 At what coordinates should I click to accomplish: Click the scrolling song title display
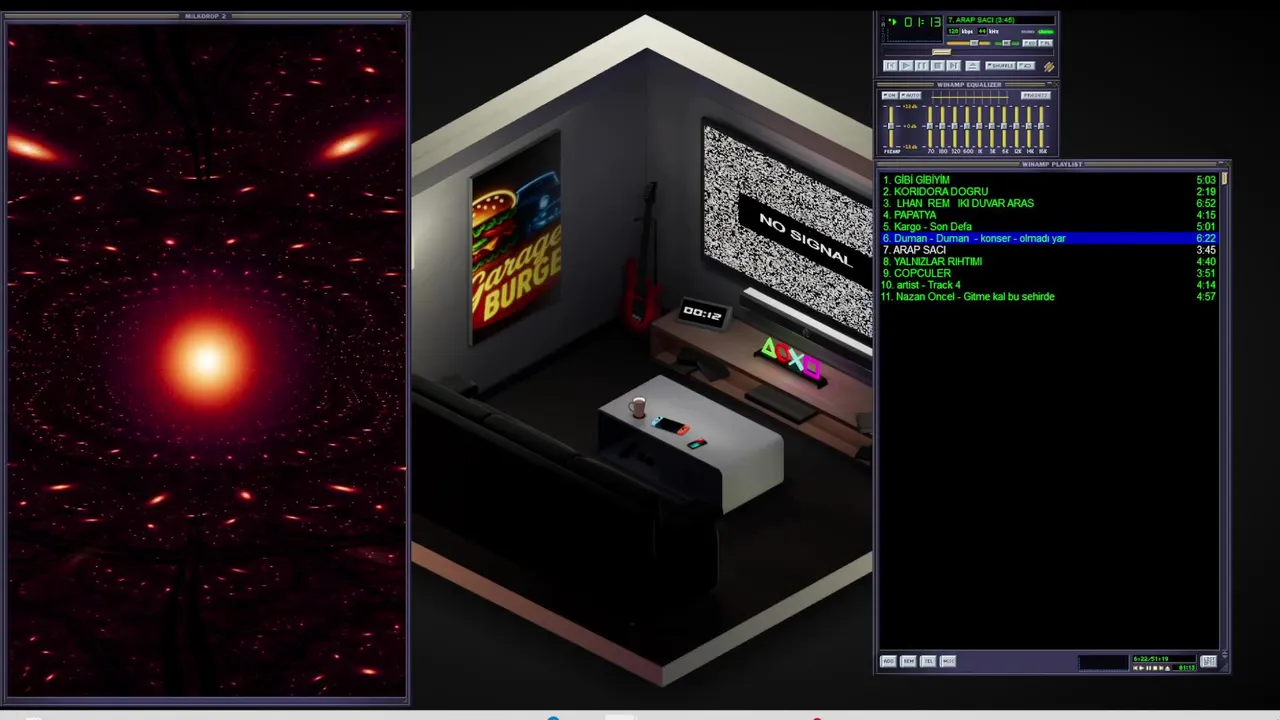coord(1001,20)
